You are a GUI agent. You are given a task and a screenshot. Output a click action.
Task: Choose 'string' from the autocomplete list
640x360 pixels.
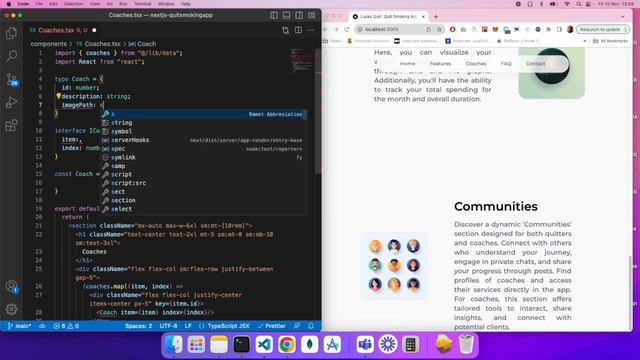(x=204, y=123)
